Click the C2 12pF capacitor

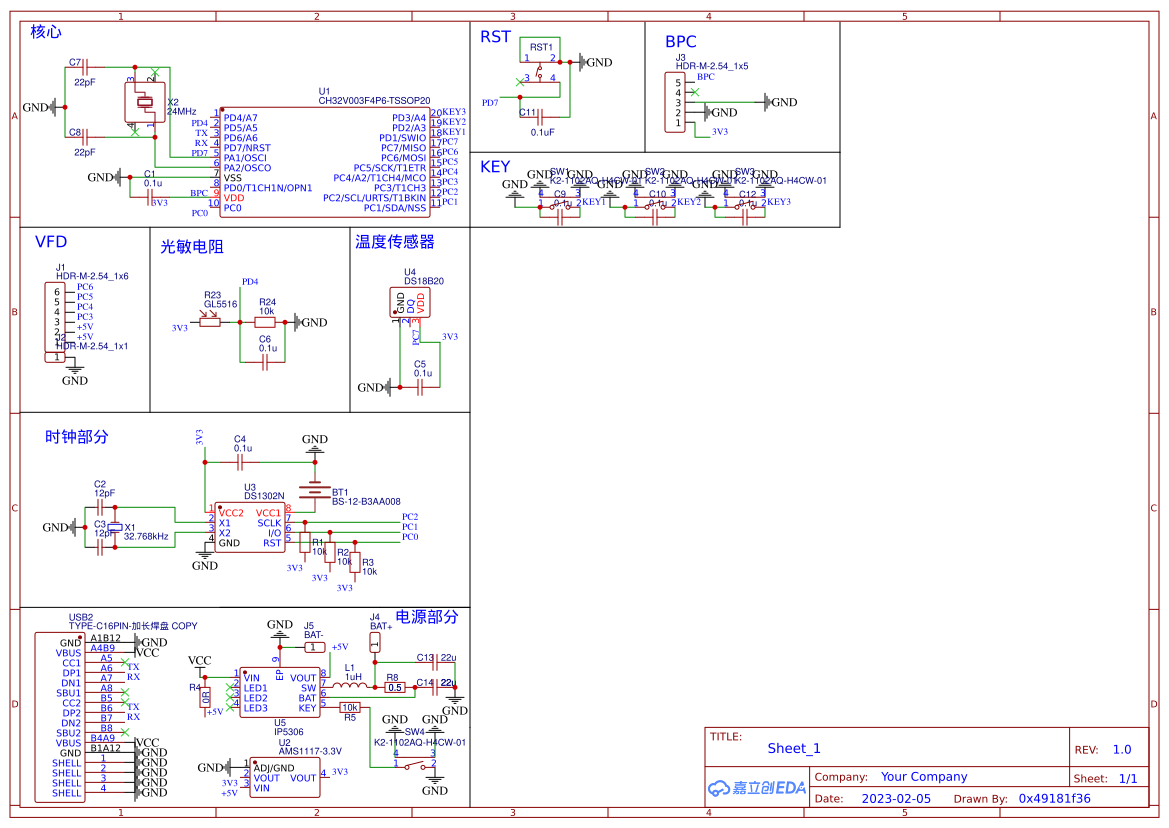(x=101, y=508)
